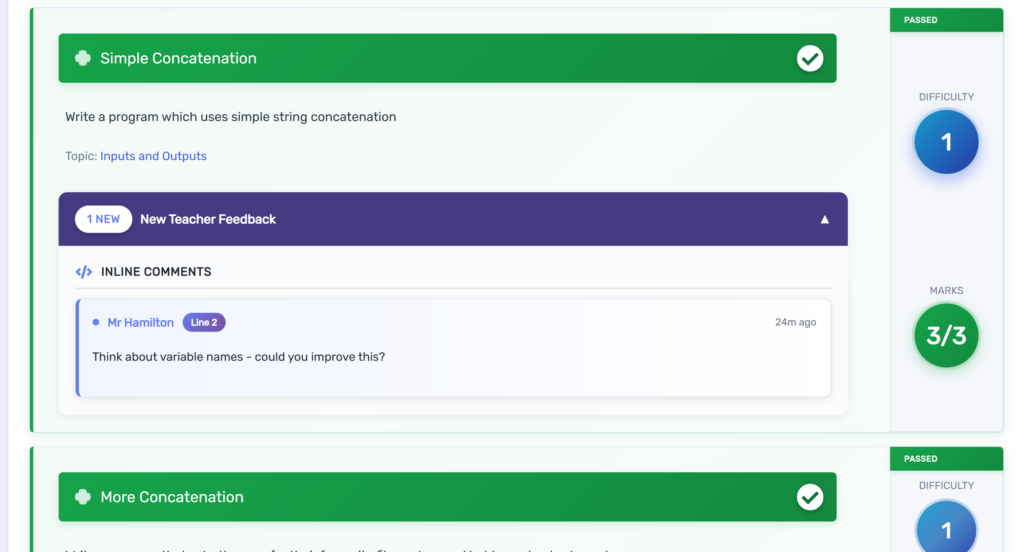Collapse feedback using the white triangle arrow
Viewport: 1024px width, 552px height.
(825, 220)
